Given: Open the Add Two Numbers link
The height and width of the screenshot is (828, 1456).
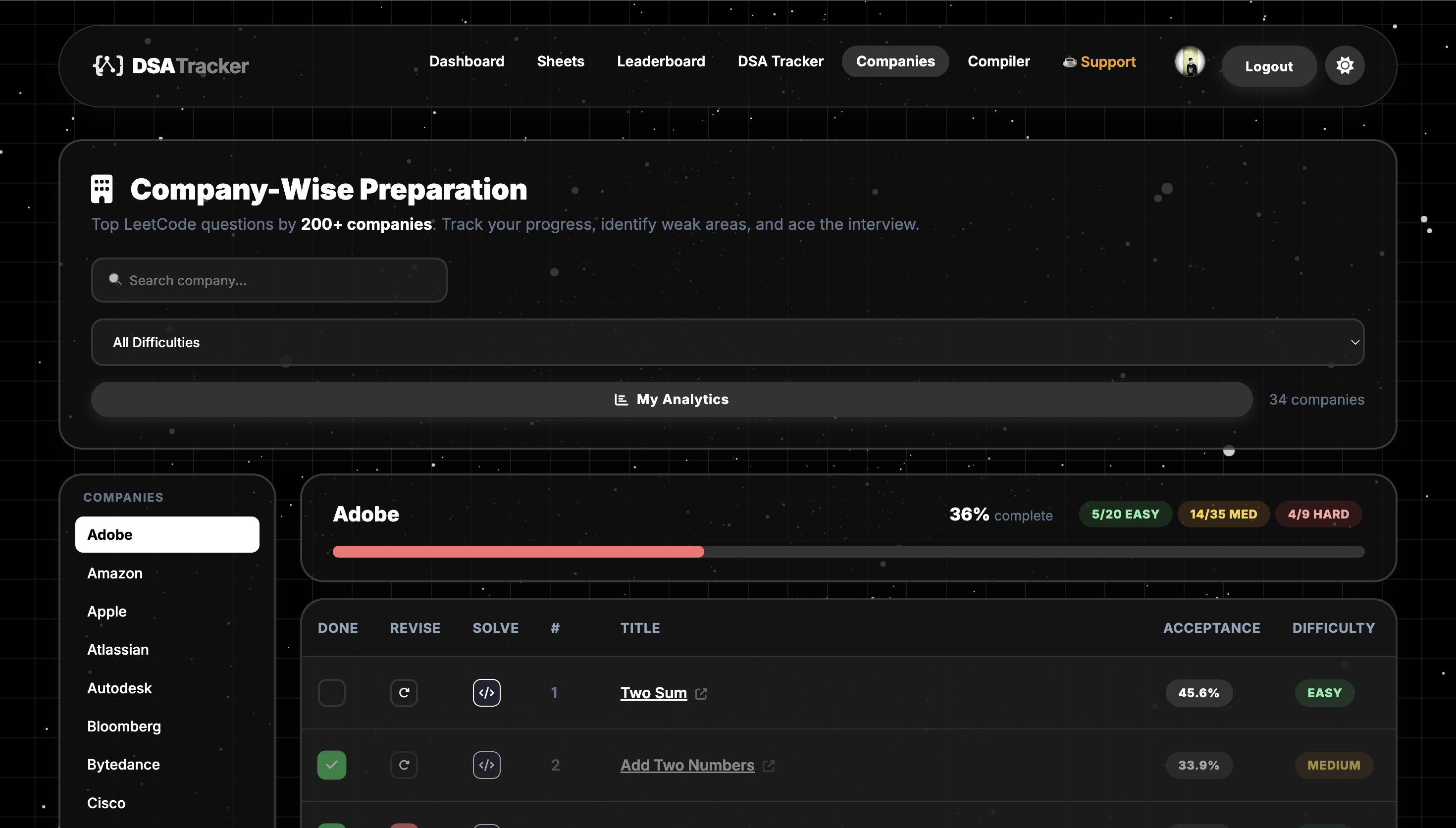Looking at the screenshot, I should click(x=687, y=765).
